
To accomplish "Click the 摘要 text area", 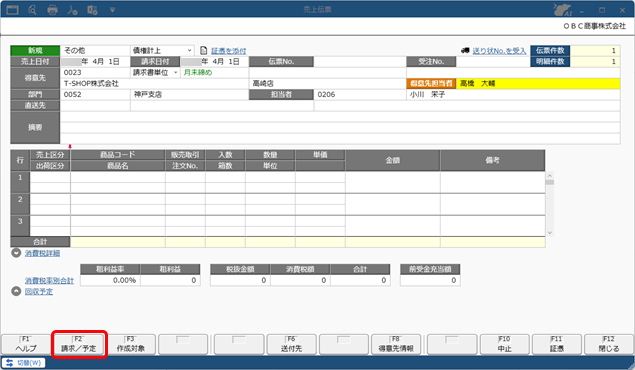I will point(340,128).
